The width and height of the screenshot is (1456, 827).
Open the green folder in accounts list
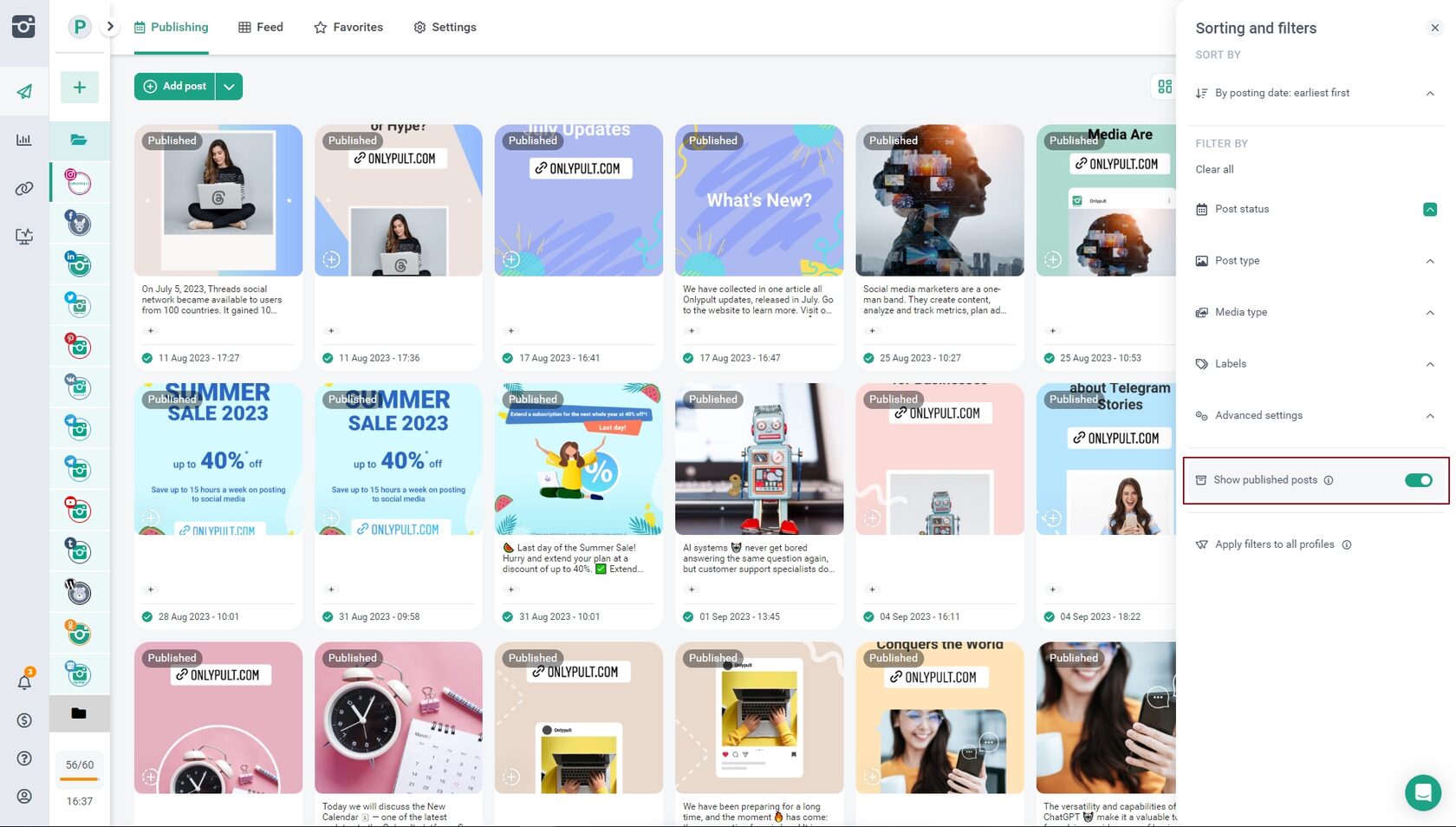coord(79,140)
